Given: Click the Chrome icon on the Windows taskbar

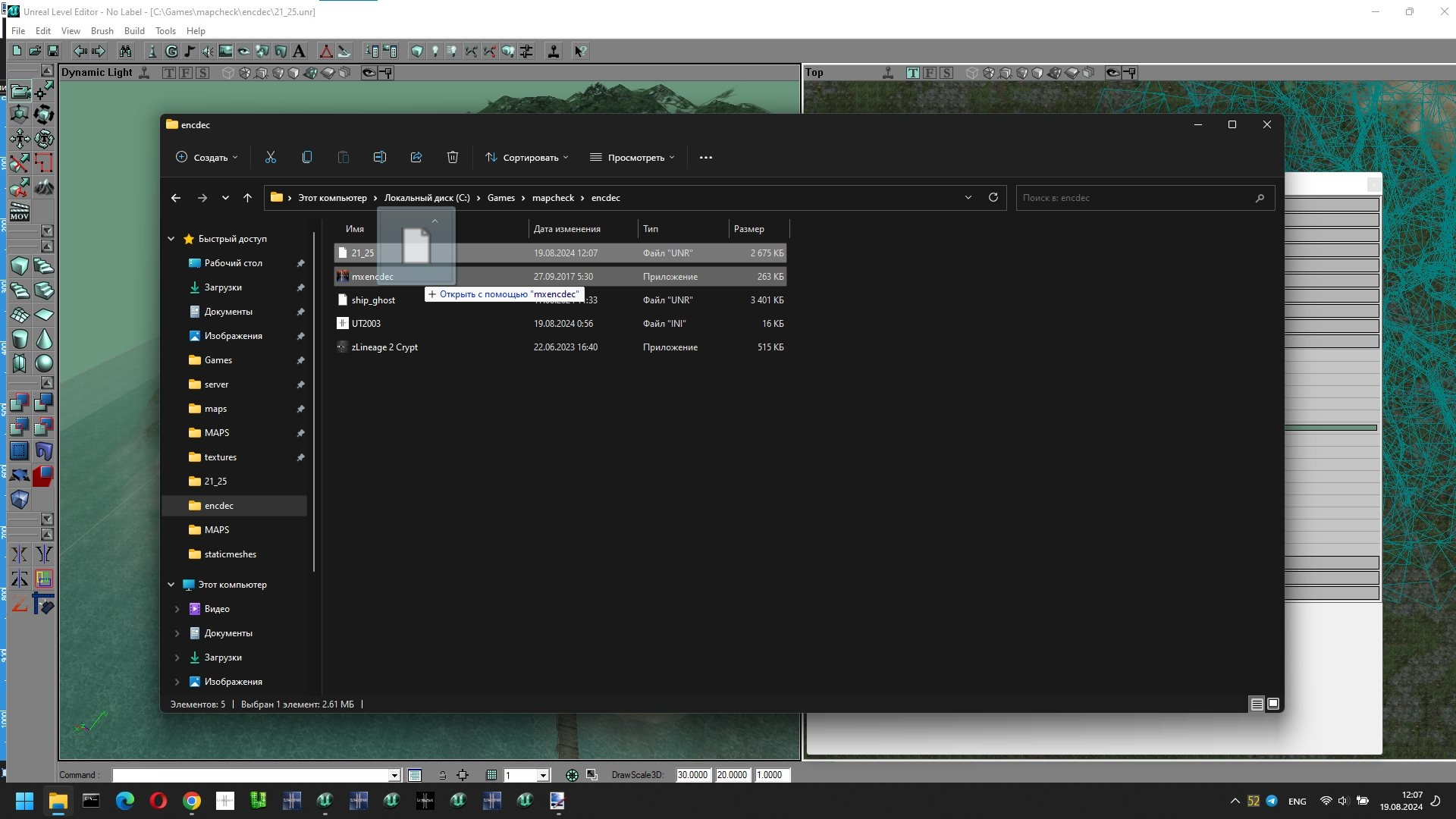Looking at the screenshot, I should 192,801.
